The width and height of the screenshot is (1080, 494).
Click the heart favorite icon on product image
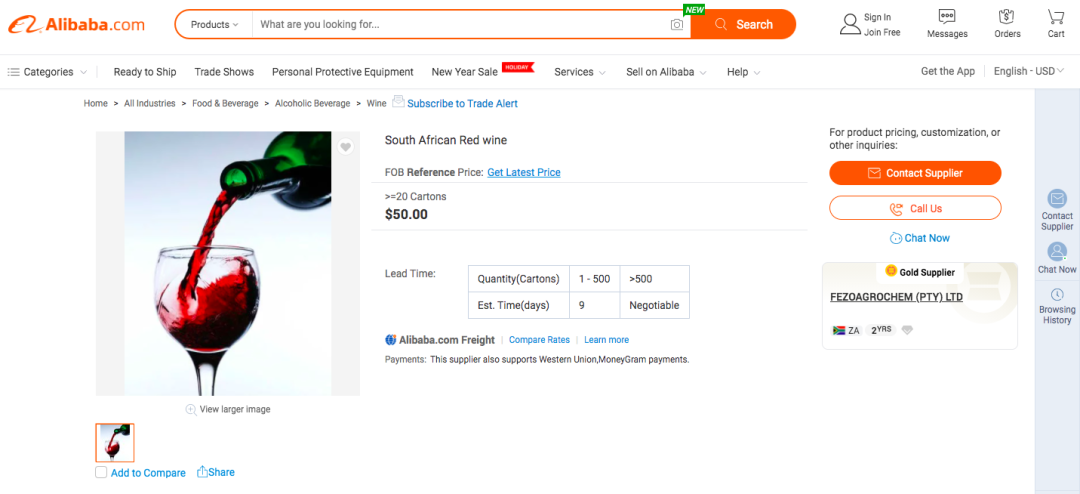(345, 147)
